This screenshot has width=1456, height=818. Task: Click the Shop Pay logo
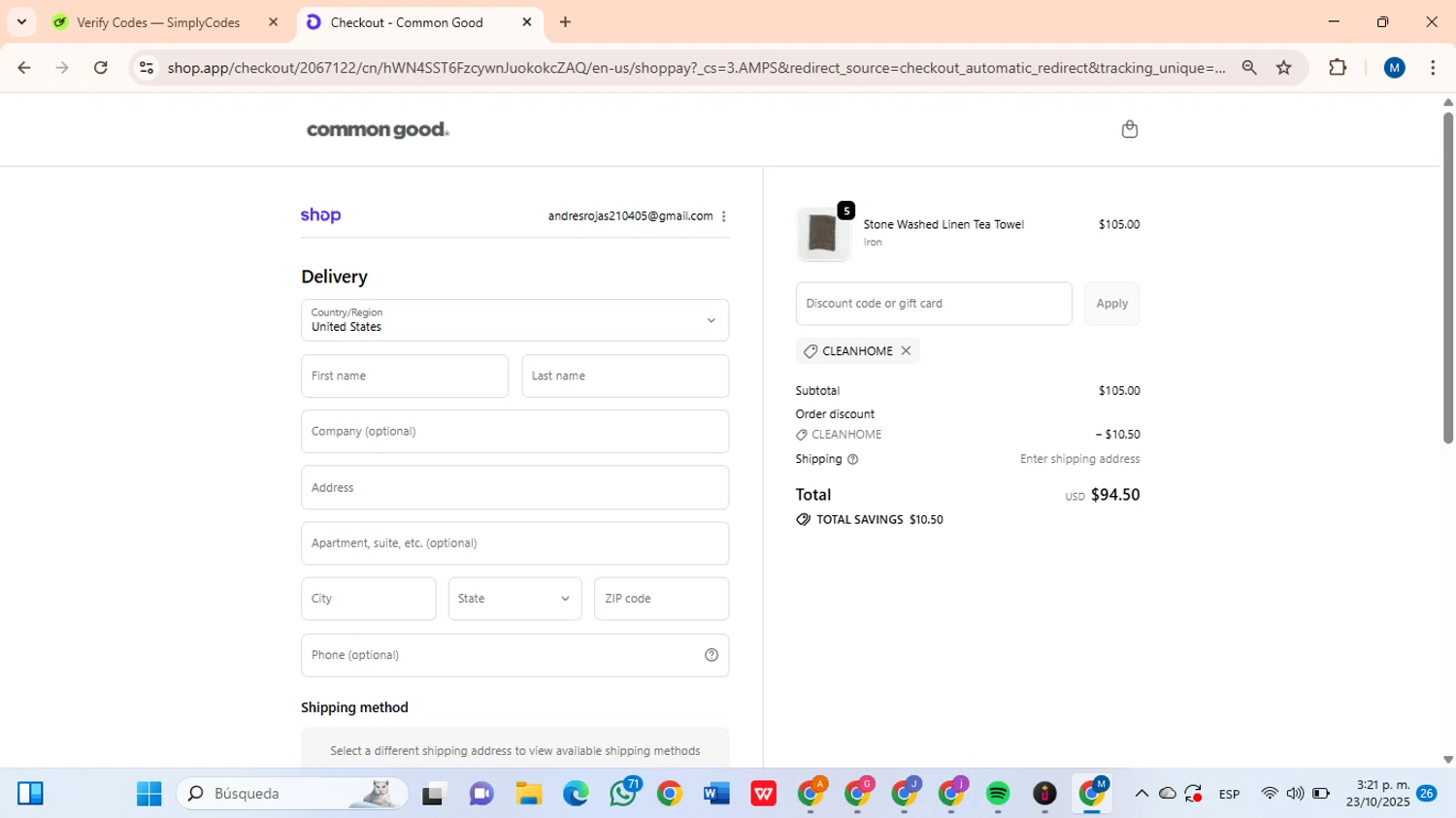click(x=320, y=215)
